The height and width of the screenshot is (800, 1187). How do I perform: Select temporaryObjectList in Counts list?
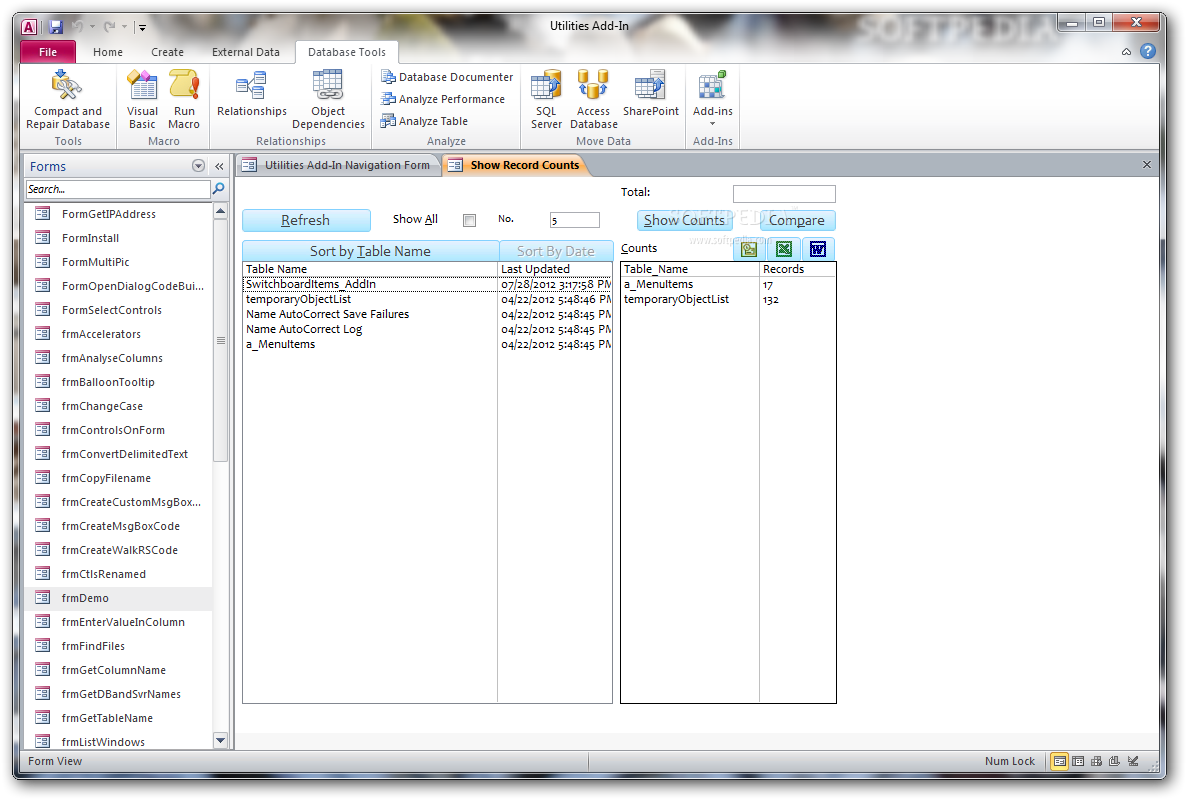(728, 300)
